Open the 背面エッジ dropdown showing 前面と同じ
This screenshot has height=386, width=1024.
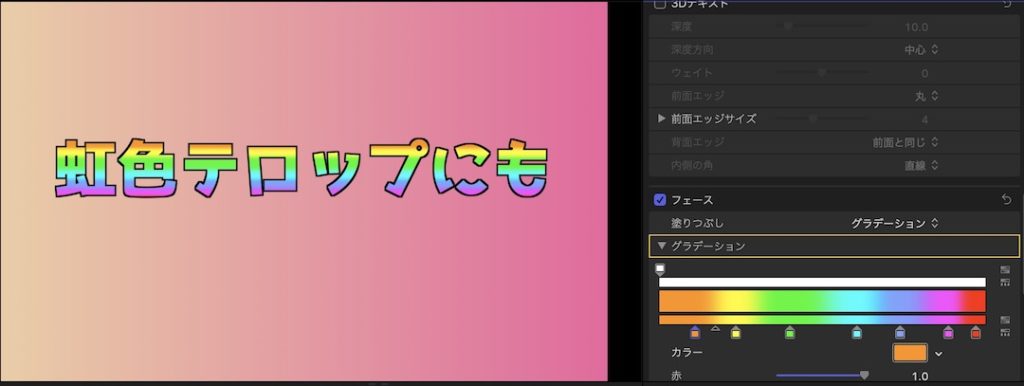(905, 142)
